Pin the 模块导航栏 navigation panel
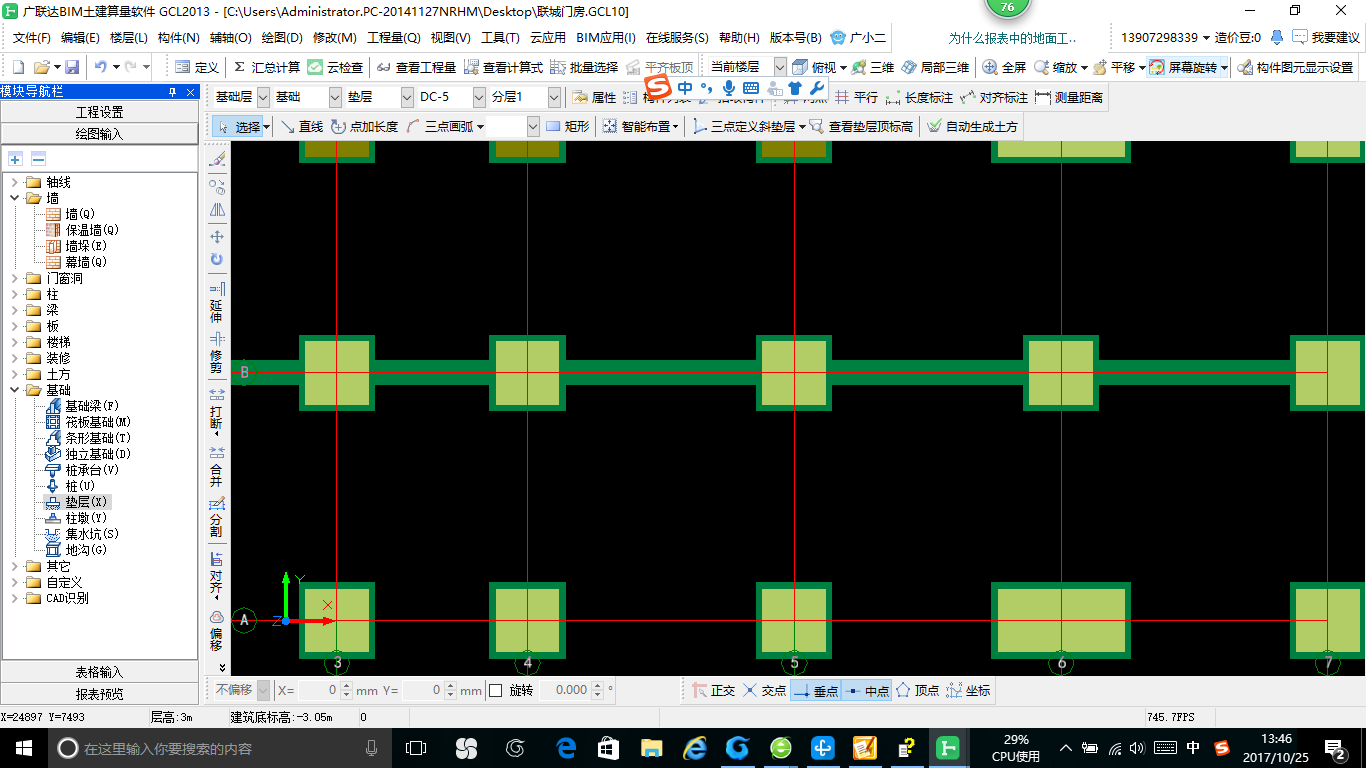Viewport: 1366px width, 768px height. pyautogui.click(x=173, y=91)
